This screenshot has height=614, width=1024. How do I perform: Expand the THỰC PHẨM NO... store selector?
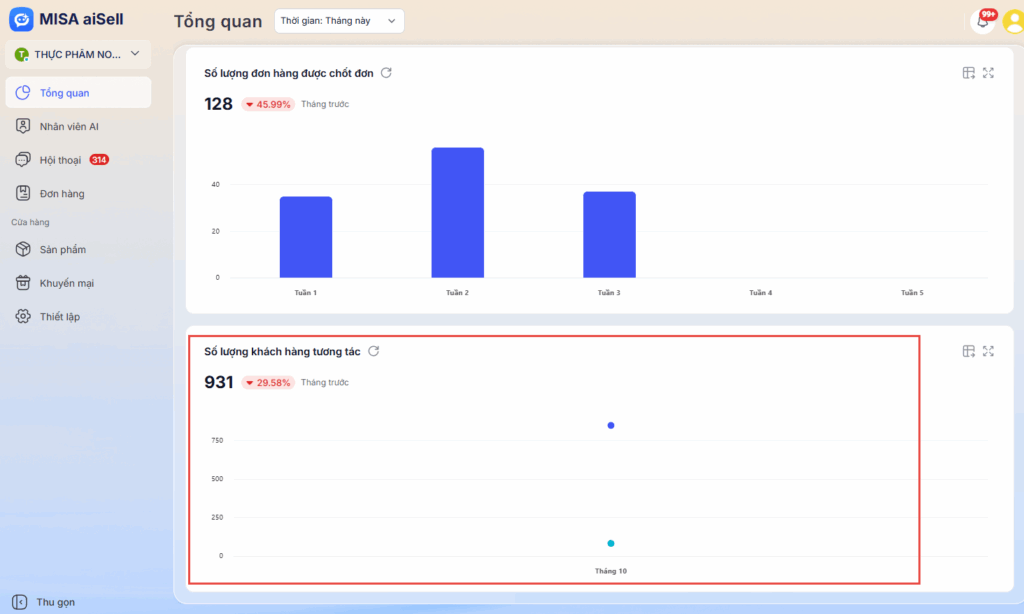tap(77, 54)
